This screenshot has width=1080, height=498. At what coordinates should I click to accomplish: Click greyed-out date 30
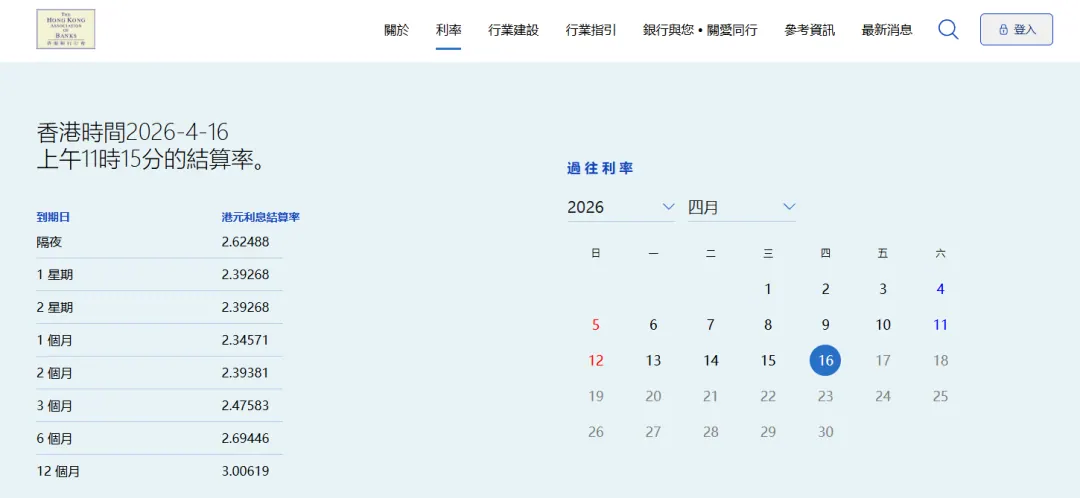[825, 432]
